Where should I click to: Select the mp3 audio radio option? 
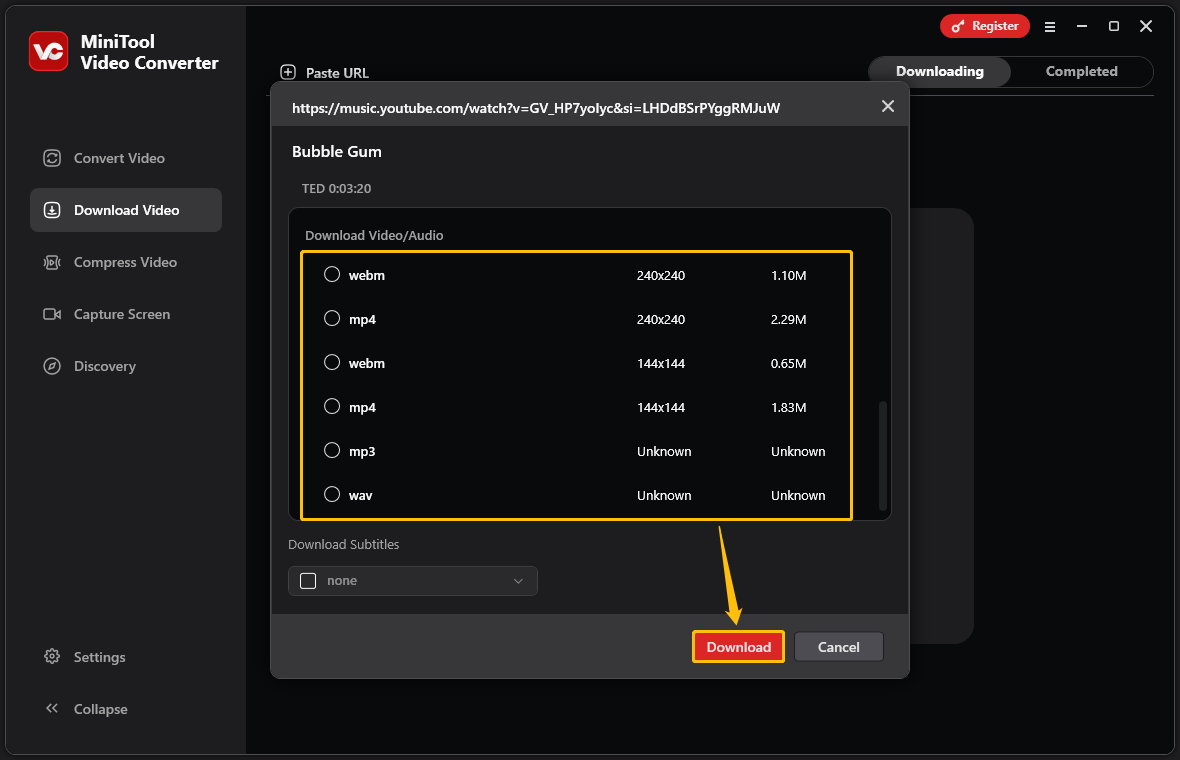(332, 450)
